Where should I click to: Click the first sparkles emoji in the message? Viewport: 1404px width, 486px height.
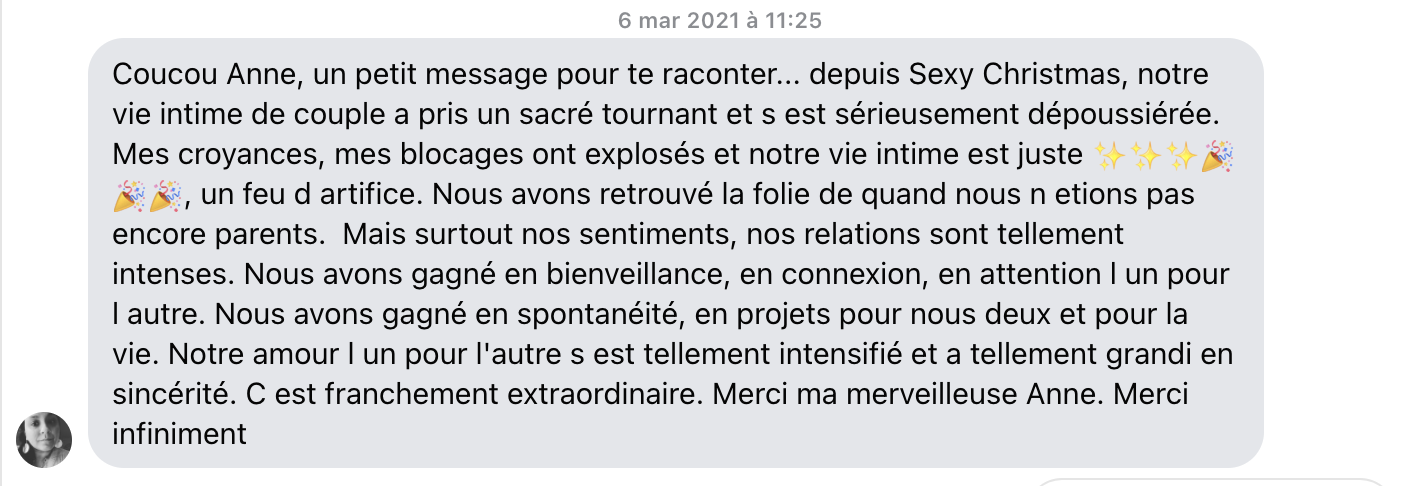click(1109, 156)
